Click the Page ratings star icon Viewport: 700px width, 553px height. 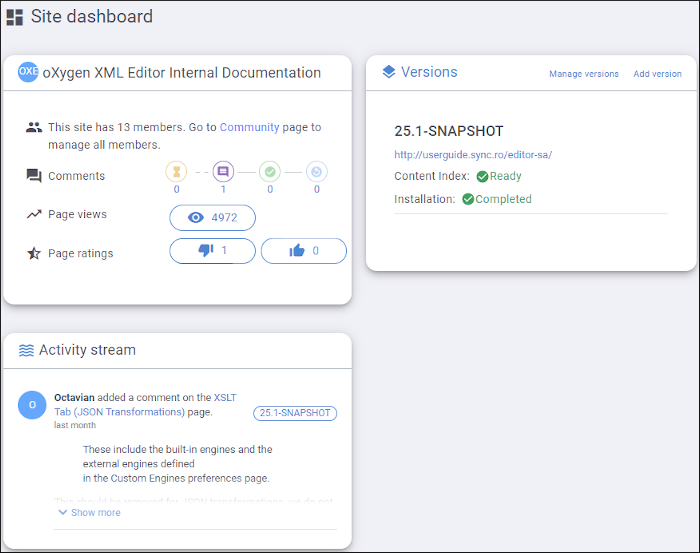coord(34,254)
